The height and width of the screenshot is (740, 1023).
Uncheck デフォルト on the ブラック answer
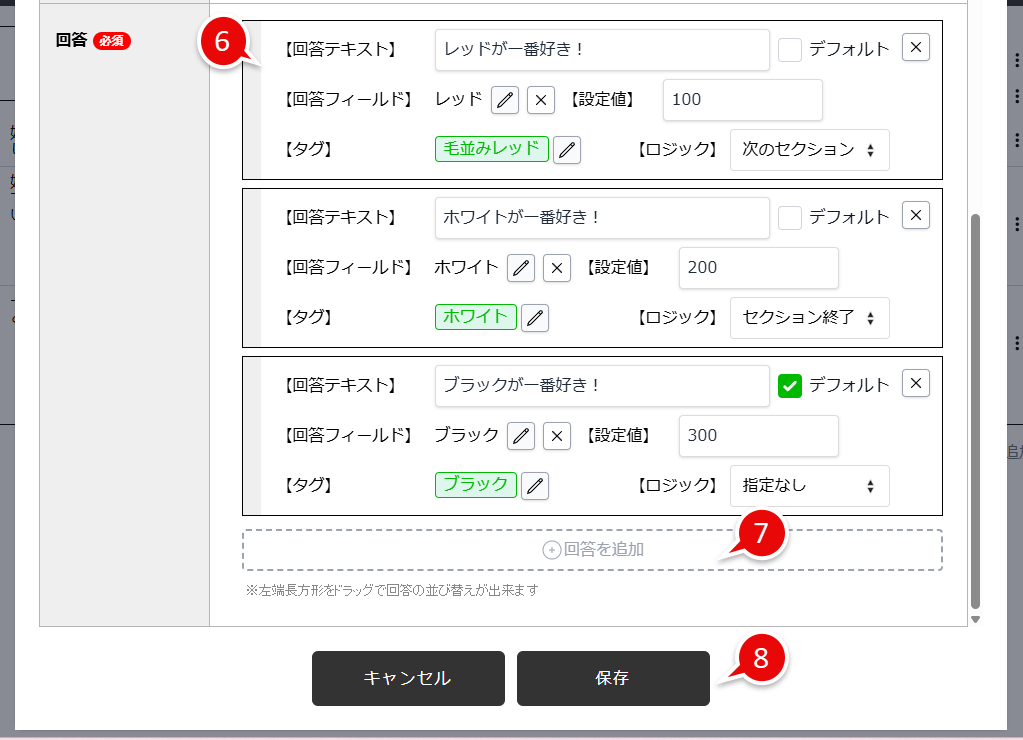coord(789,383)
